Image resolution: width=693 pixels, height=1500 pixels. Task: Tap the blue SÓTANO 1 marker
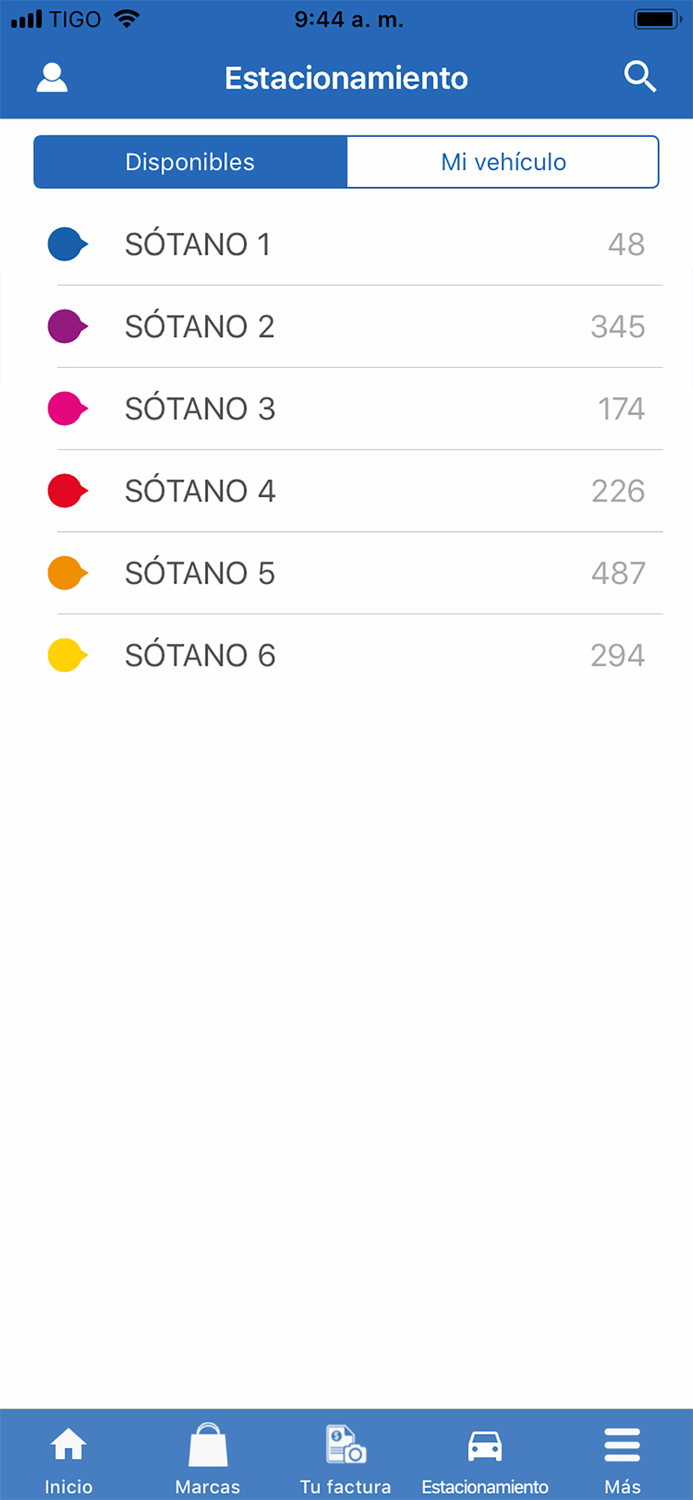(67, 244)
